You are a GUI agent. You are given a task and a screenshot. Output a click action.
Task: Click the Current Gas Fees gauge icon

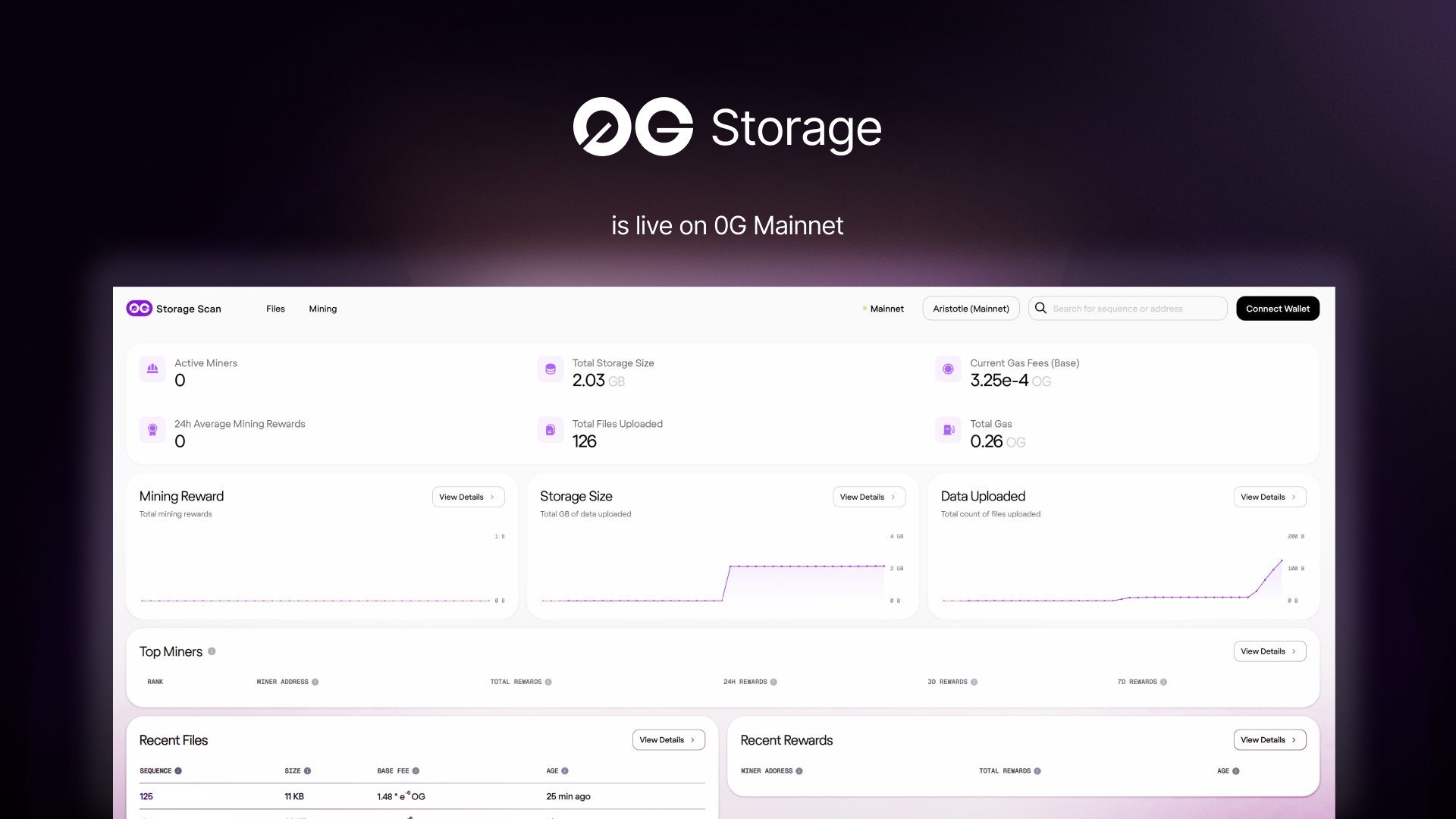948,369
